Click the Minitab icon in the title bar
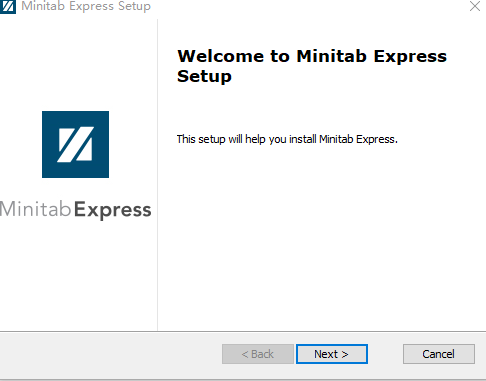Viewport: 486px width, 381px height. tap(8, 6)
